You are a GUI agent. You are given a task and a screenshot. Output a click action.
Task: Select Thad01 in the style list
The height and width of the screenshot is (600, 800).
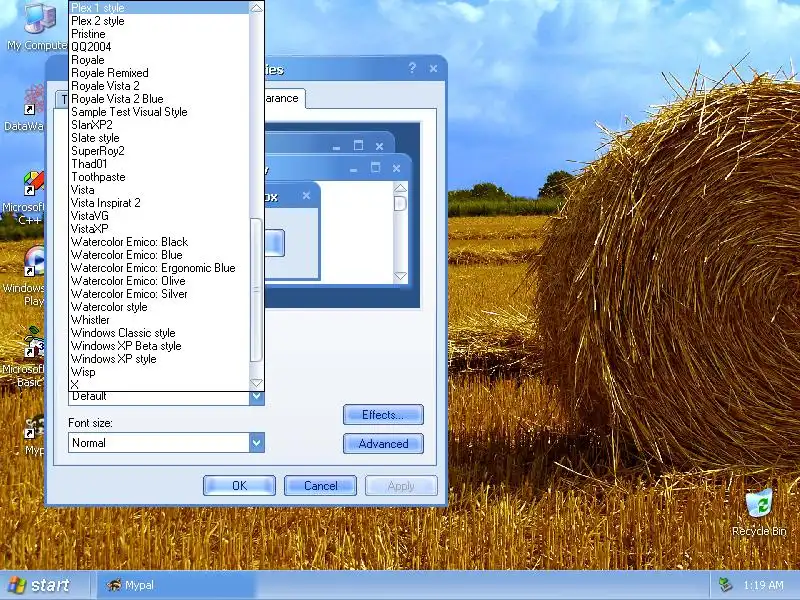(159, 164)
